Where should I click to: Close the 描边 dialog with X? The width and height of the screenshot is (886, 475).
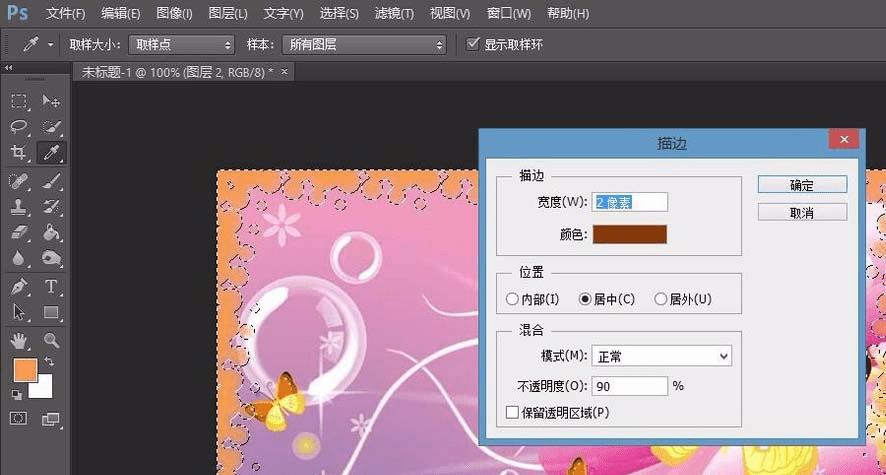[844, 140]
